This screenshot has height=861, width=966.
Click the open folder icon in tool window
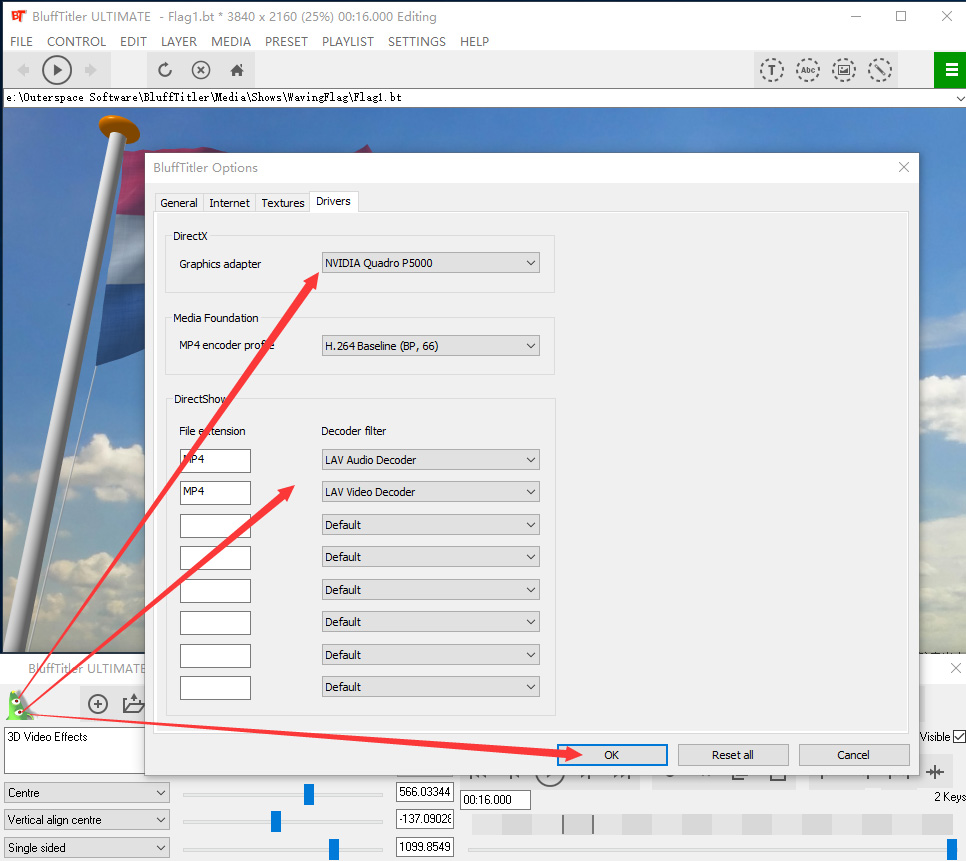(x=133, y=703)
